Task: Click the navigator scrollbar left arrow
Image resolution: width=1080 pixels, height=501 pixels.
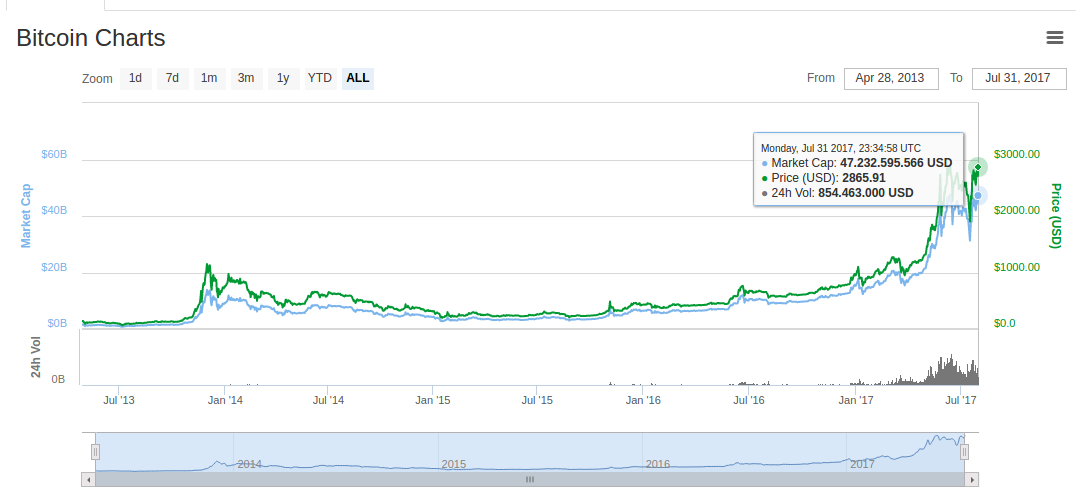Action: [88, 480]
